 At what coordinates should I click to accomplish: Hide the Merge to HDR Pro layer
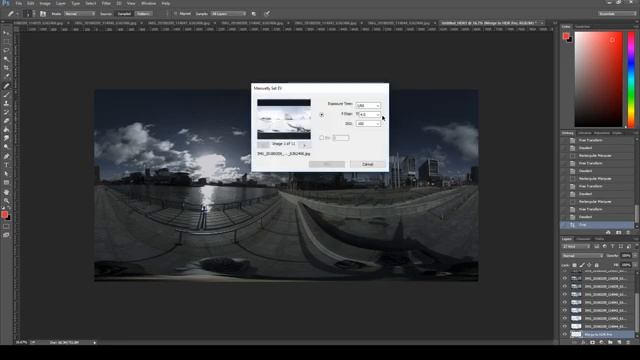(x=565, y=334)
